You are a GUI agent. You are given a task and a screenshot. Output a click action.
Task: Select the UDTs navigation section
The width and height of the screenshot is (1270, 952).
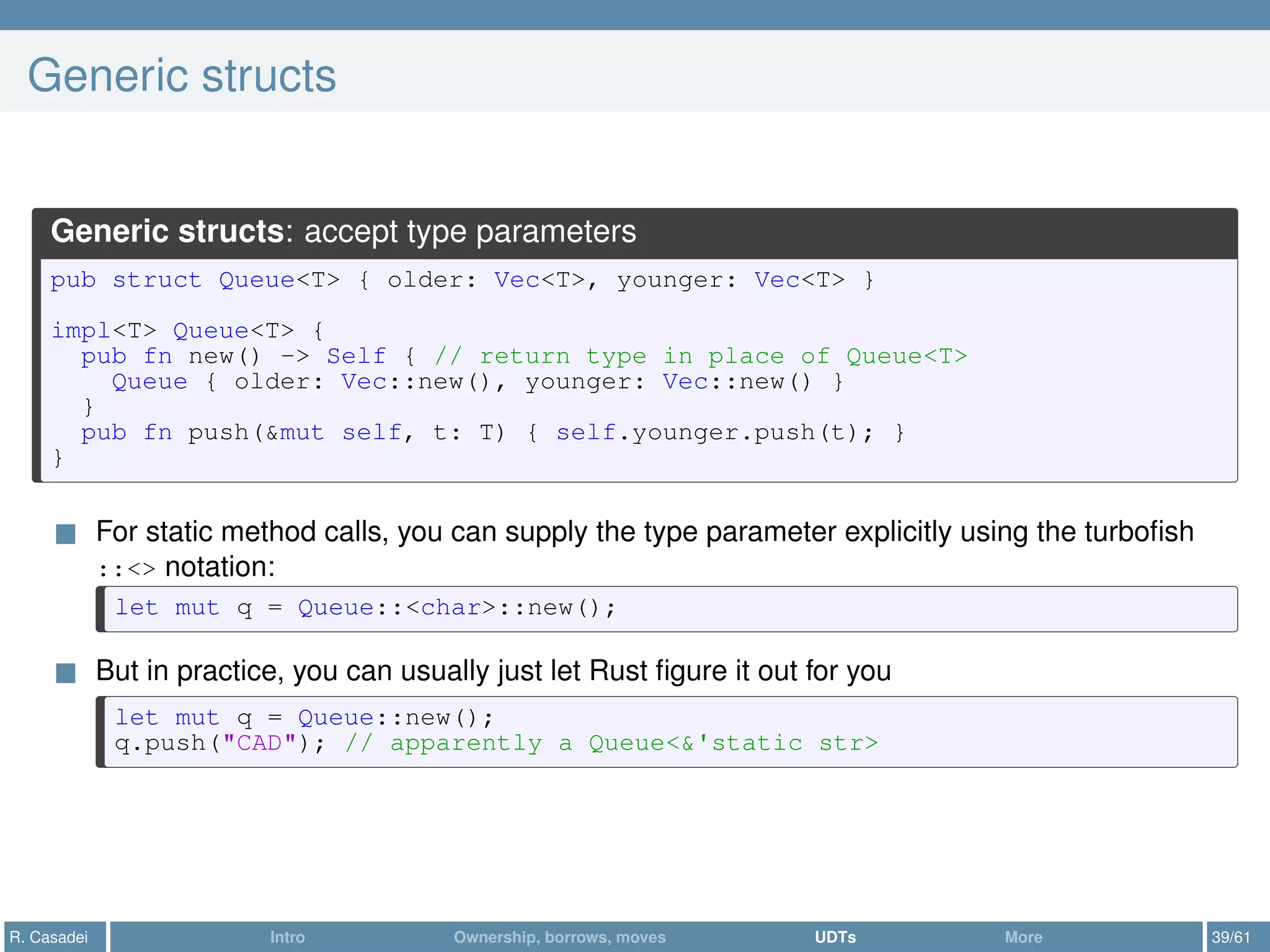coord(835,937)
